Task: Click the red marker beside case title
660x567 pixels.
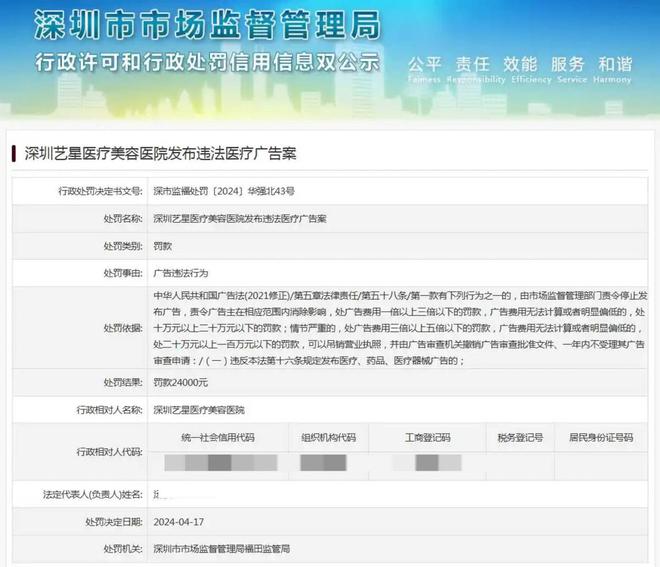Action: point(14,154)
